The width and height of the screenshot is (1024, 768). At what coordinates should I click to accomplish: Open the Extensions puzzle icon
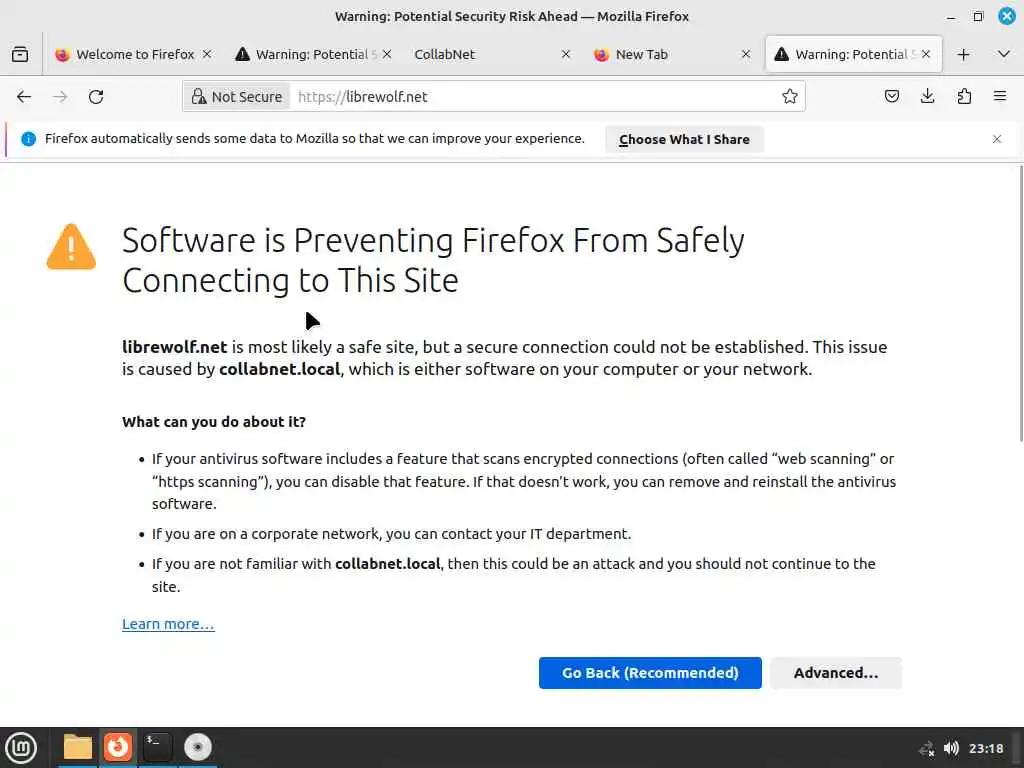coord(964,97)
